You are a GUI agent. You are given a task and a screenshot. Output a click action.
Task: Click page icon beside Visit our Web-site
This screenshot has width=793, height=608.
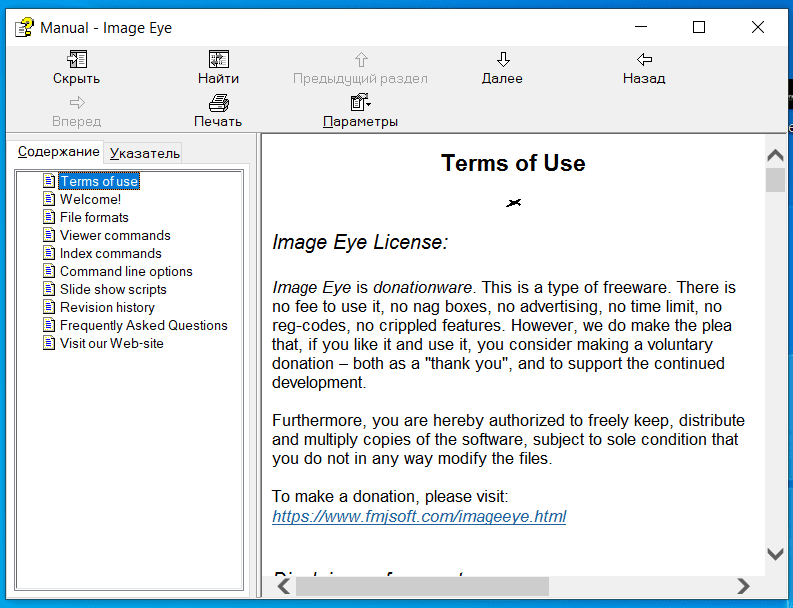(49, 343)
